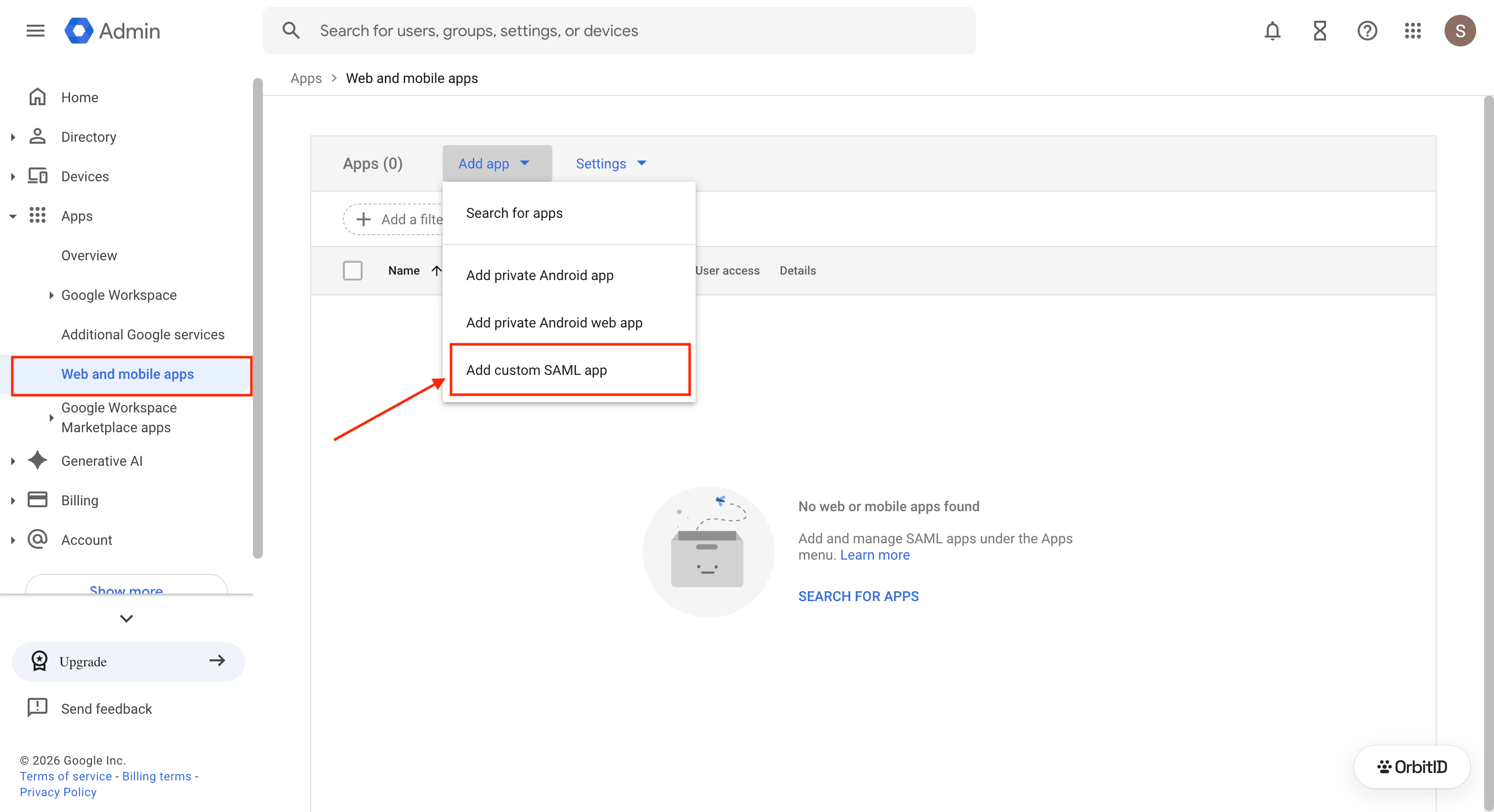This screenshot has height=812, width=1494.
Task: Choose Add private Android web app
Action: click(569, 323)
